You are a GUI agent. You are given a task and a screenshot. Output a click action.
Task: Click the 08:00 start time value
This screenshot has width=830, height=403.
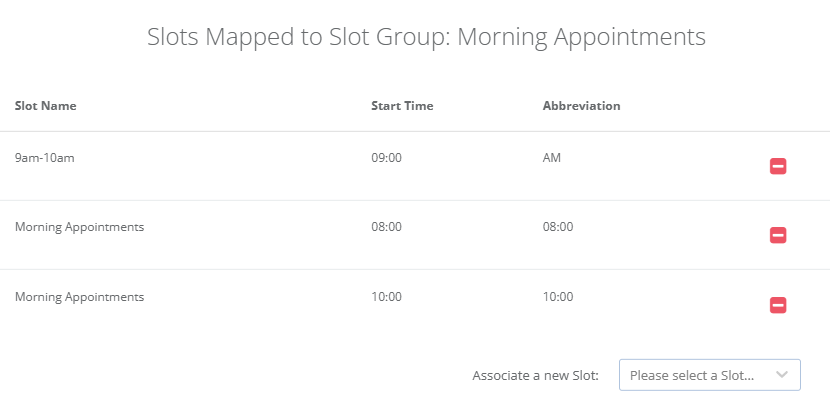pos(386,227)
